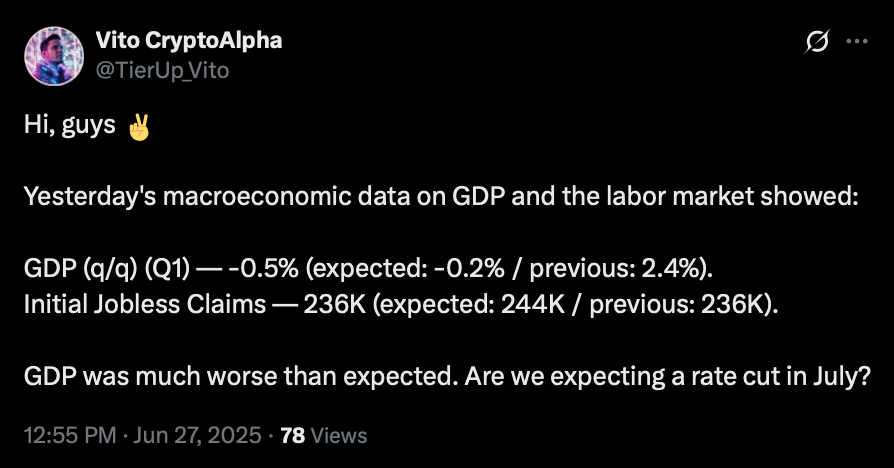Click the 244K expected jobless claims value
Viewport: 894px width, 468px height.
[x=533, y=304]
